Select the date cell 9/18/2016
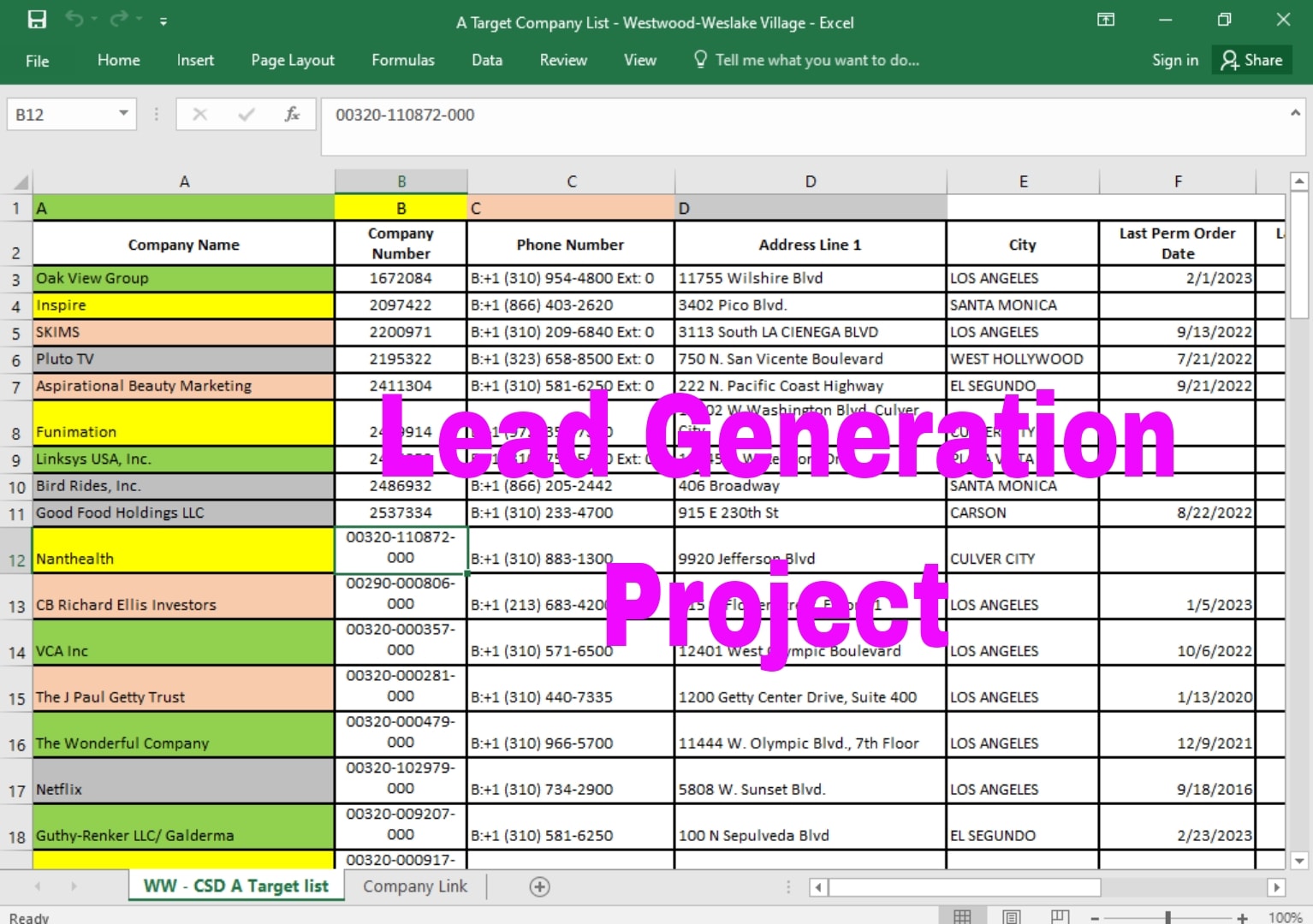This screenshot has width=1313, height=924. (1177, 780)
